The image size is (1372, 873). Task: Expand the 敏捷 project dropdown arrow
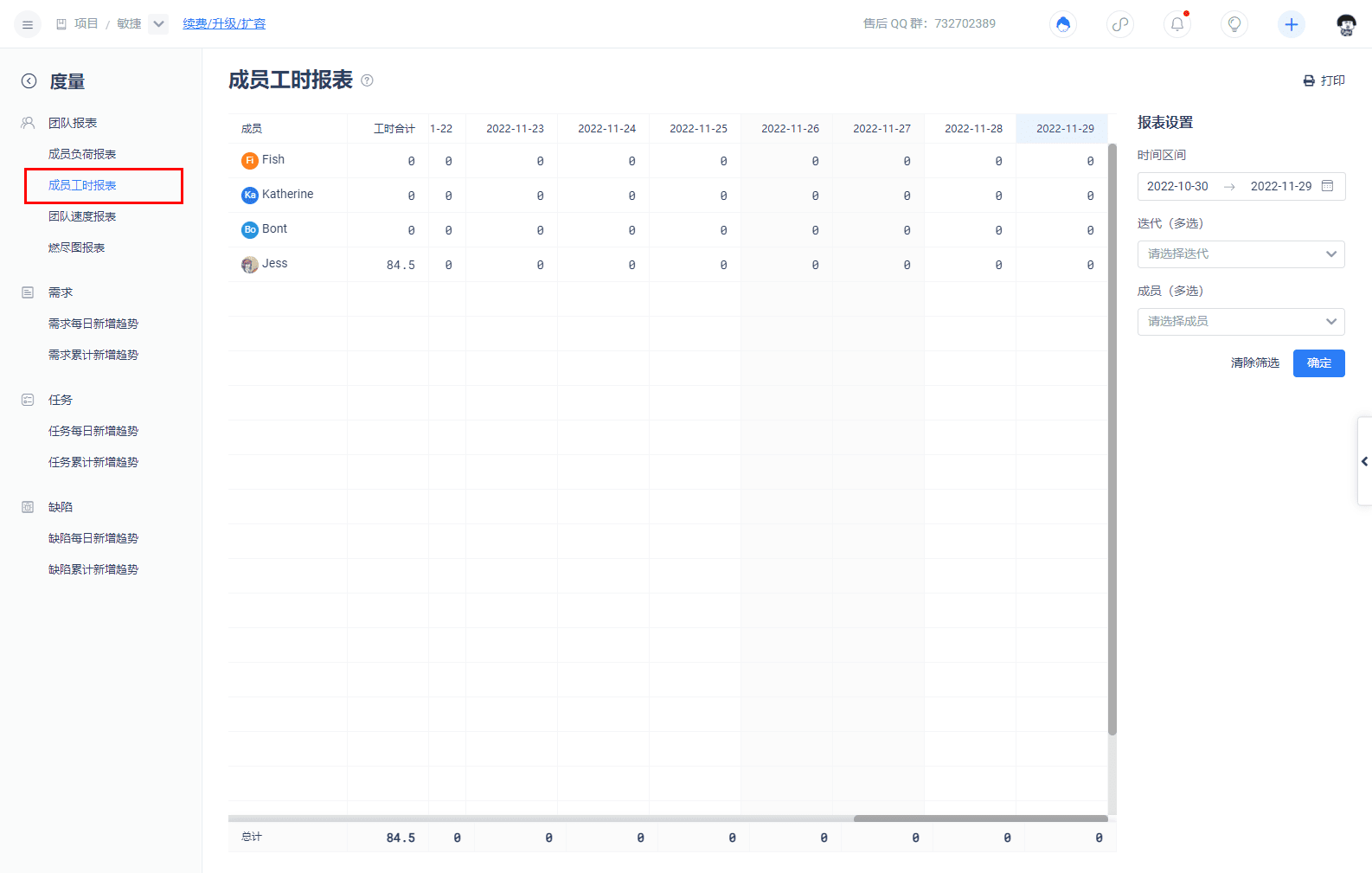(158, 24)
